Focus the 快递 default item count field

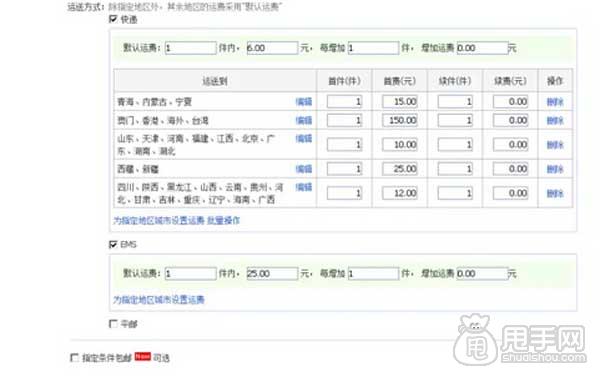pyautogui.click(x=191, y=48)
